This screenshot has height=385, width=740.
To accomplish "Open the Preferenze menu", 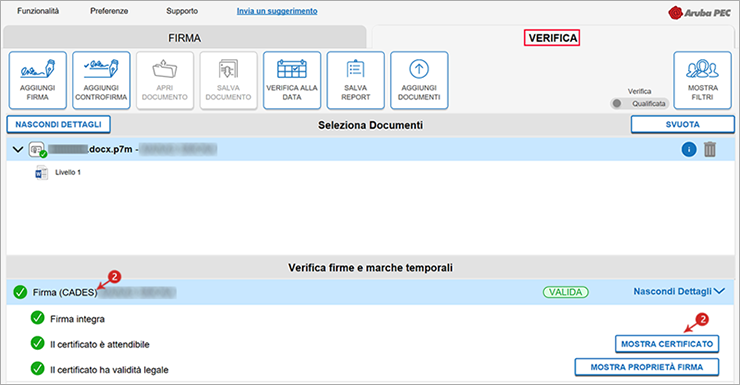I will click(109, 11).
